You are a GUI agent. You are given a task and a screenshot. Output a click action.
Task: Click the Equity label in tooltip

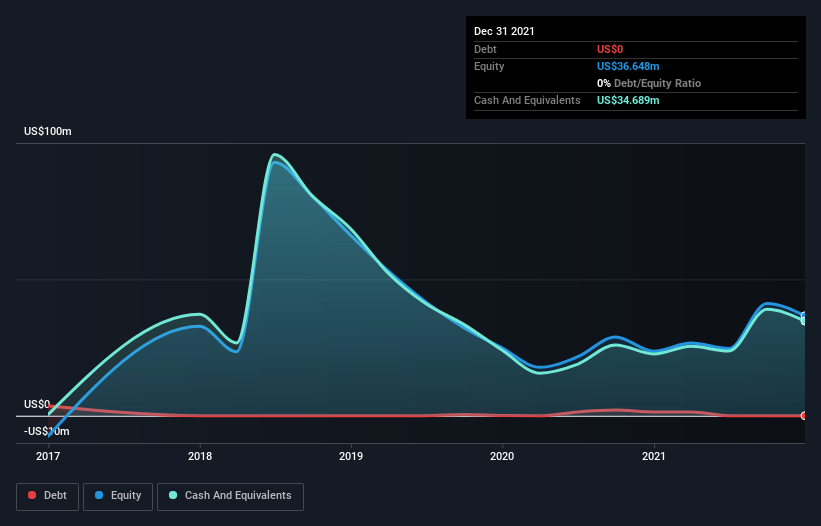(489, 66)
